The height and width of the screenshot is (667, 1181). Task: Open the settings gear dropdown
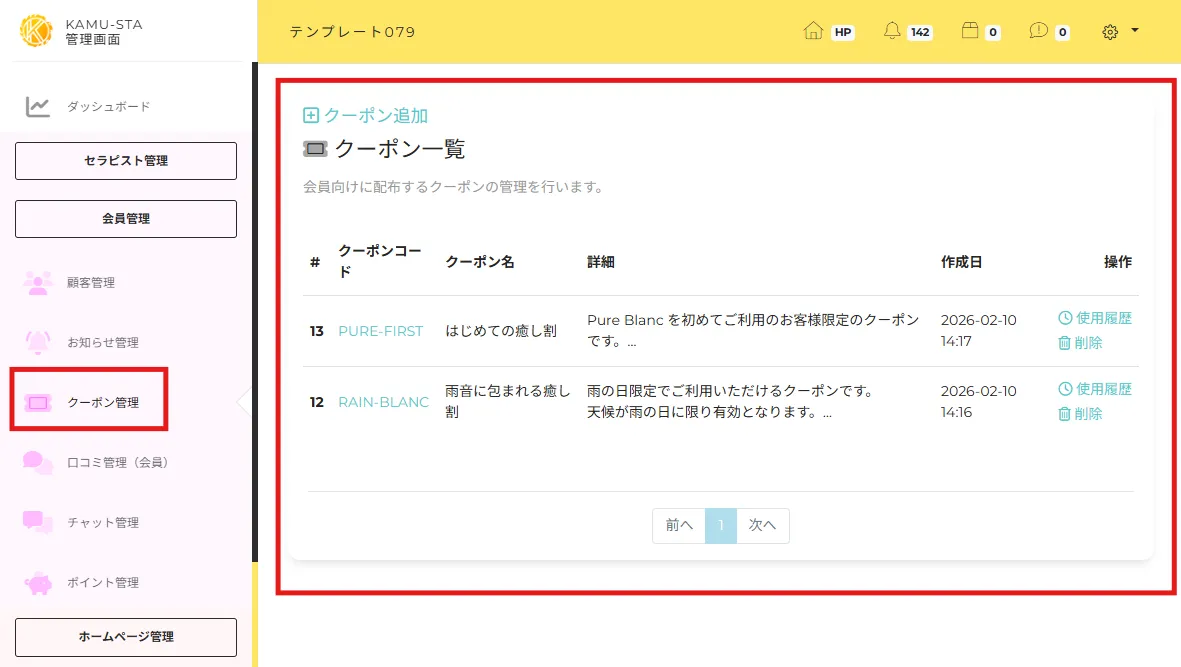click(1119, 32)
